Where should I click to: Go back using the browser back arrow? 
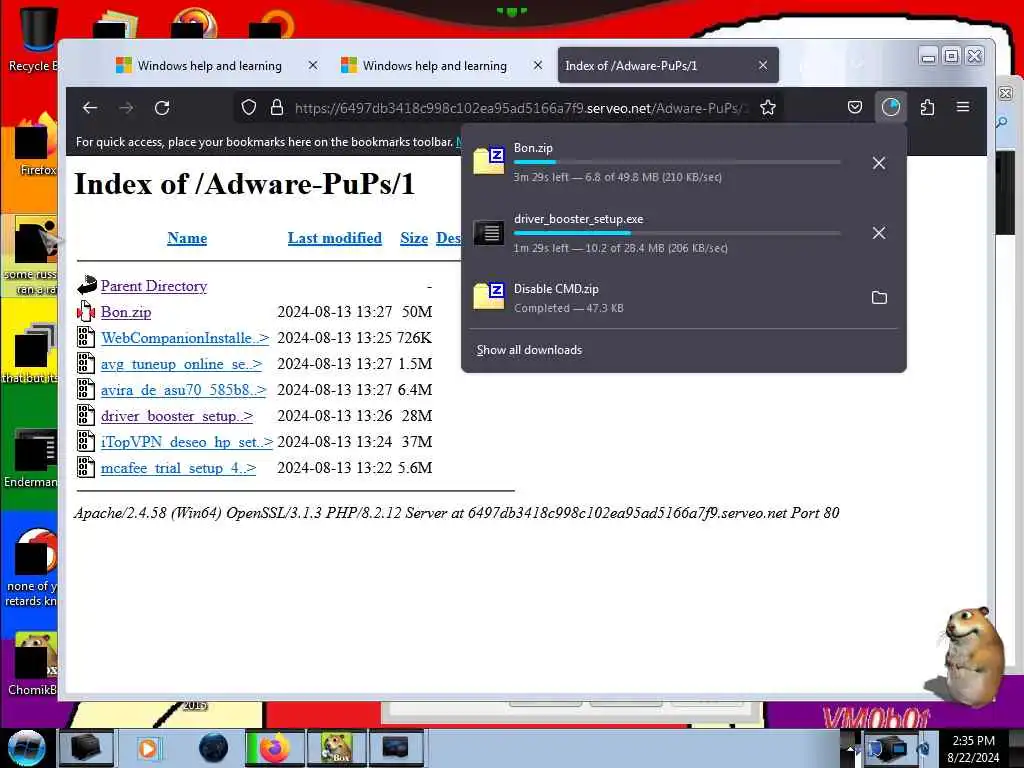(90, 108)
